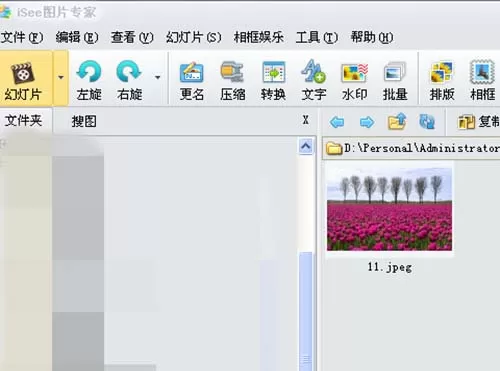This screenshot has width=500, height=371.
Task: Go up one folder level
Action: tap(397, 121)
